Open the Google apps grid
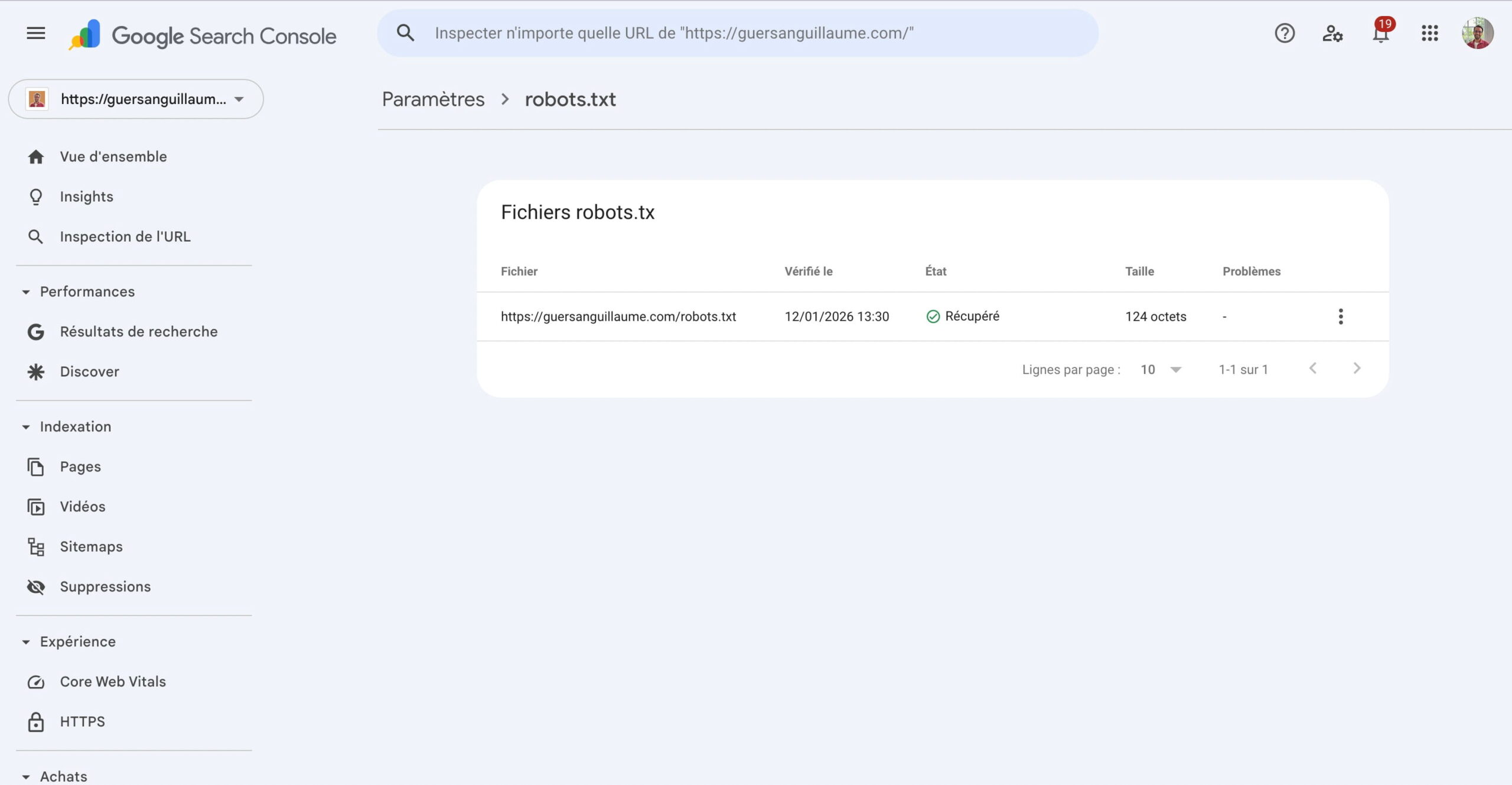Viewport: 1512px width, 785px height. [1429, 33]
